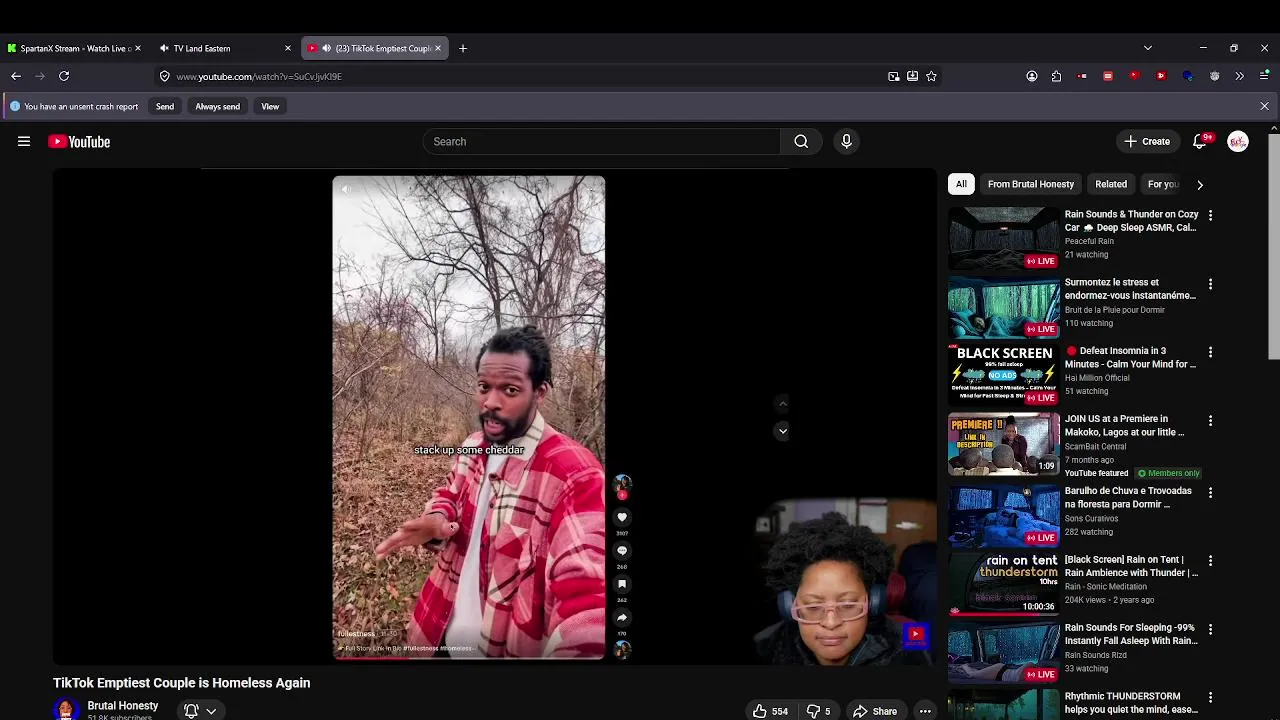Click Always send crash reports
This screenshot has width=1280, height=720.
coord(217,106)
